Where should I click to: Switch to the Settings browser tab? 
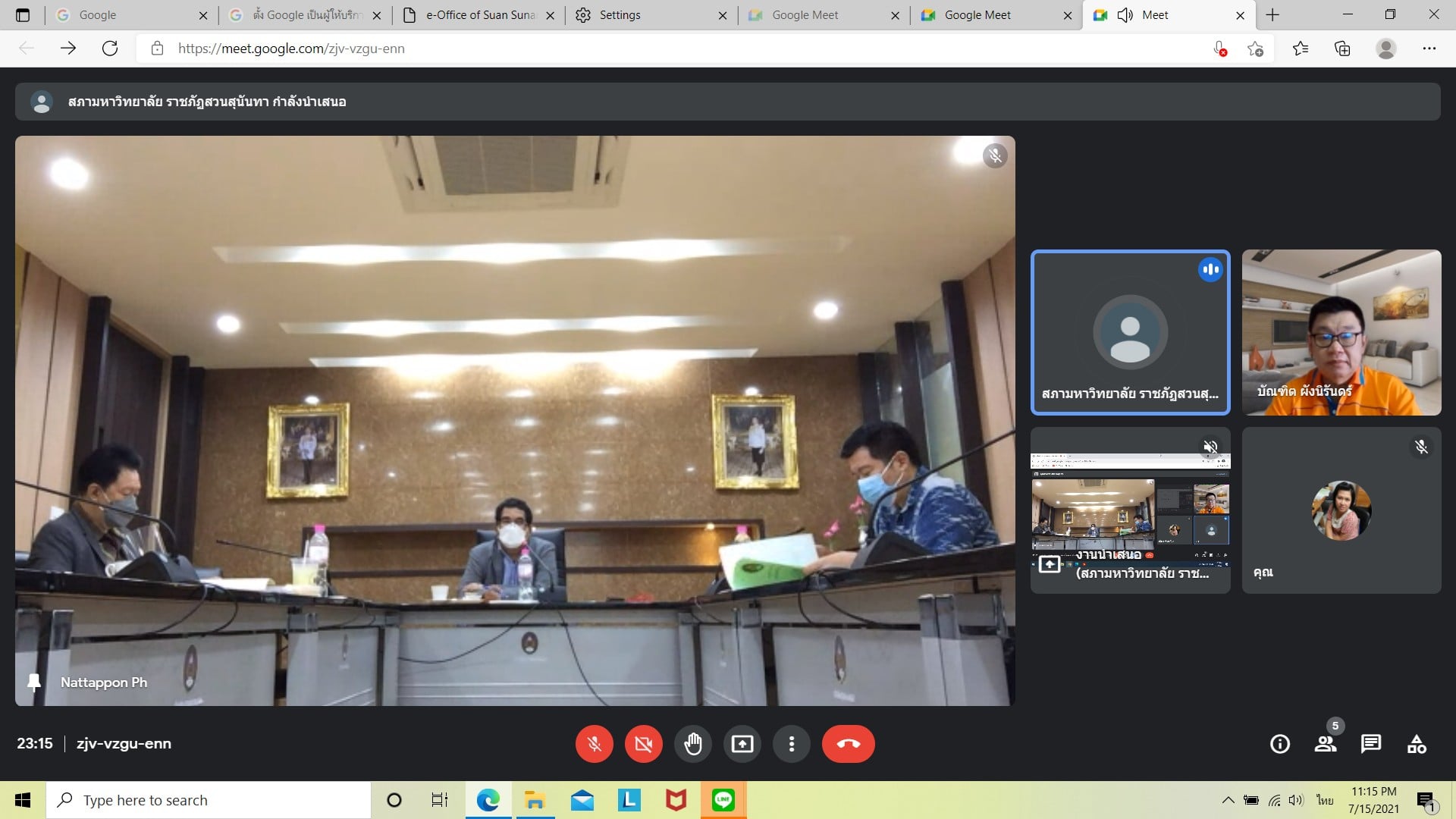click(620, 15)
